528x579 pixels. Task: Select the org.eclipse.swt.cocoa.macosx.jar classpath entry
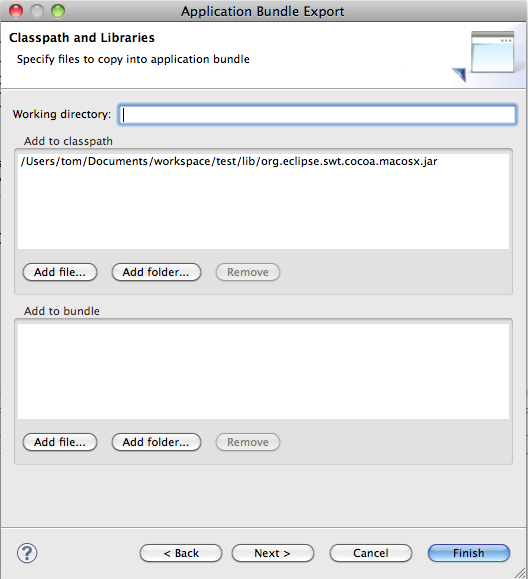[229, 161]
